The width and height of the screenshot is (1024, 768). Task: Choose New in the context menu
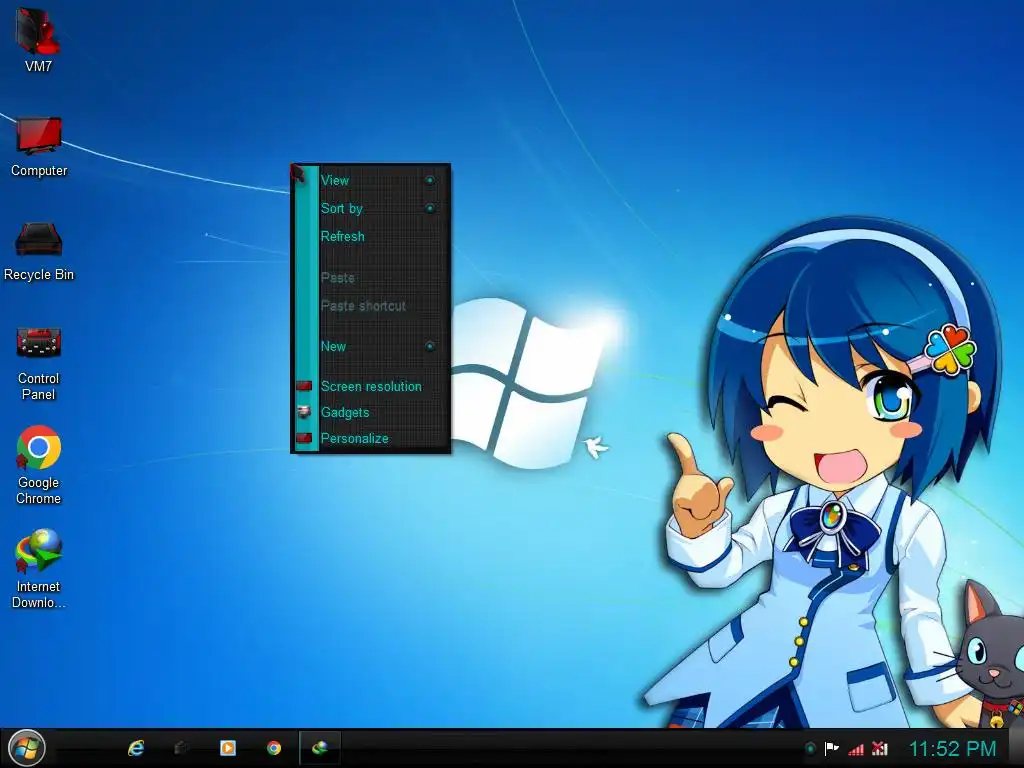(x=371, y=346)
